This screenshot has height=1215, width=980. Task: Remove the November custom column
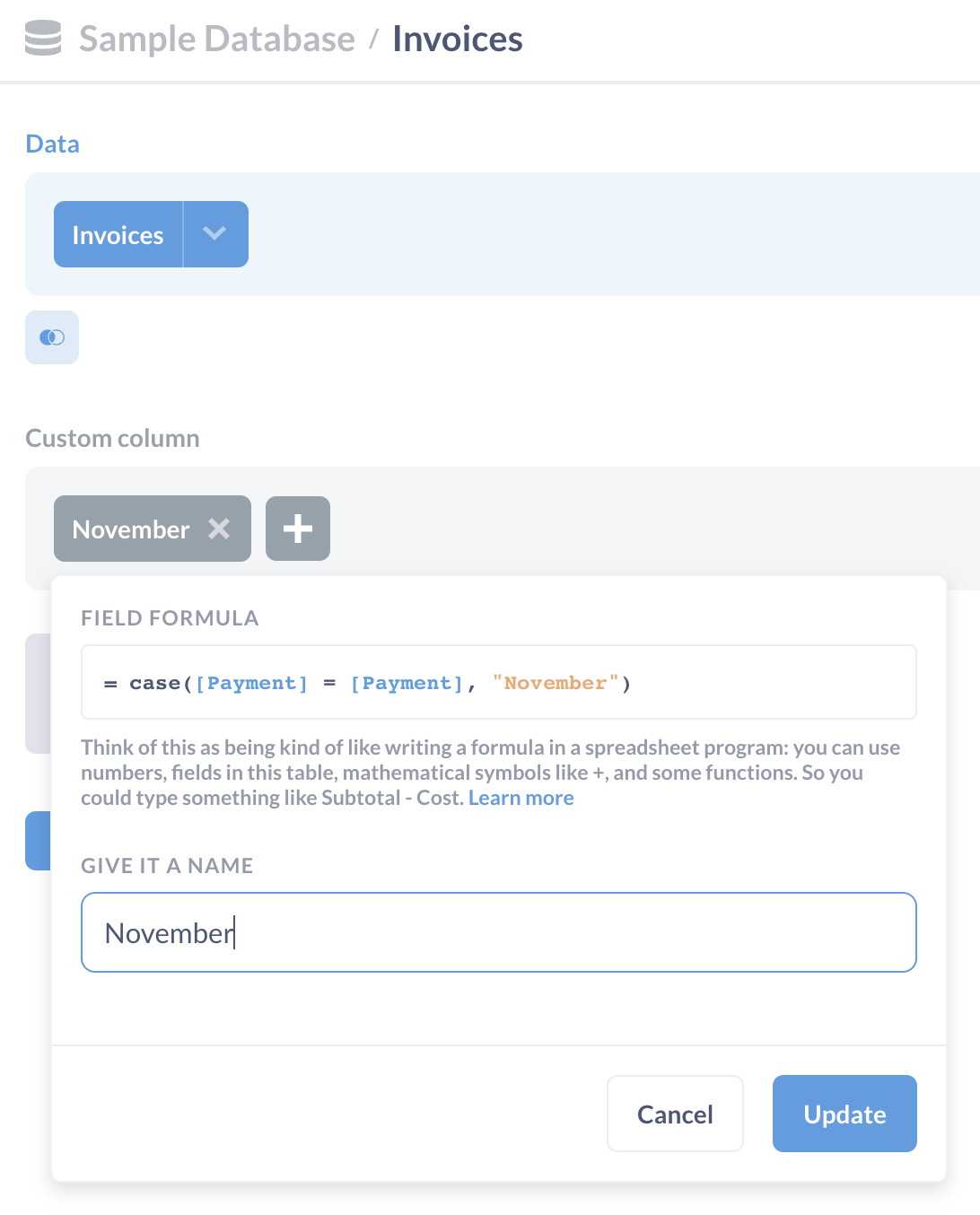point(219,529)
